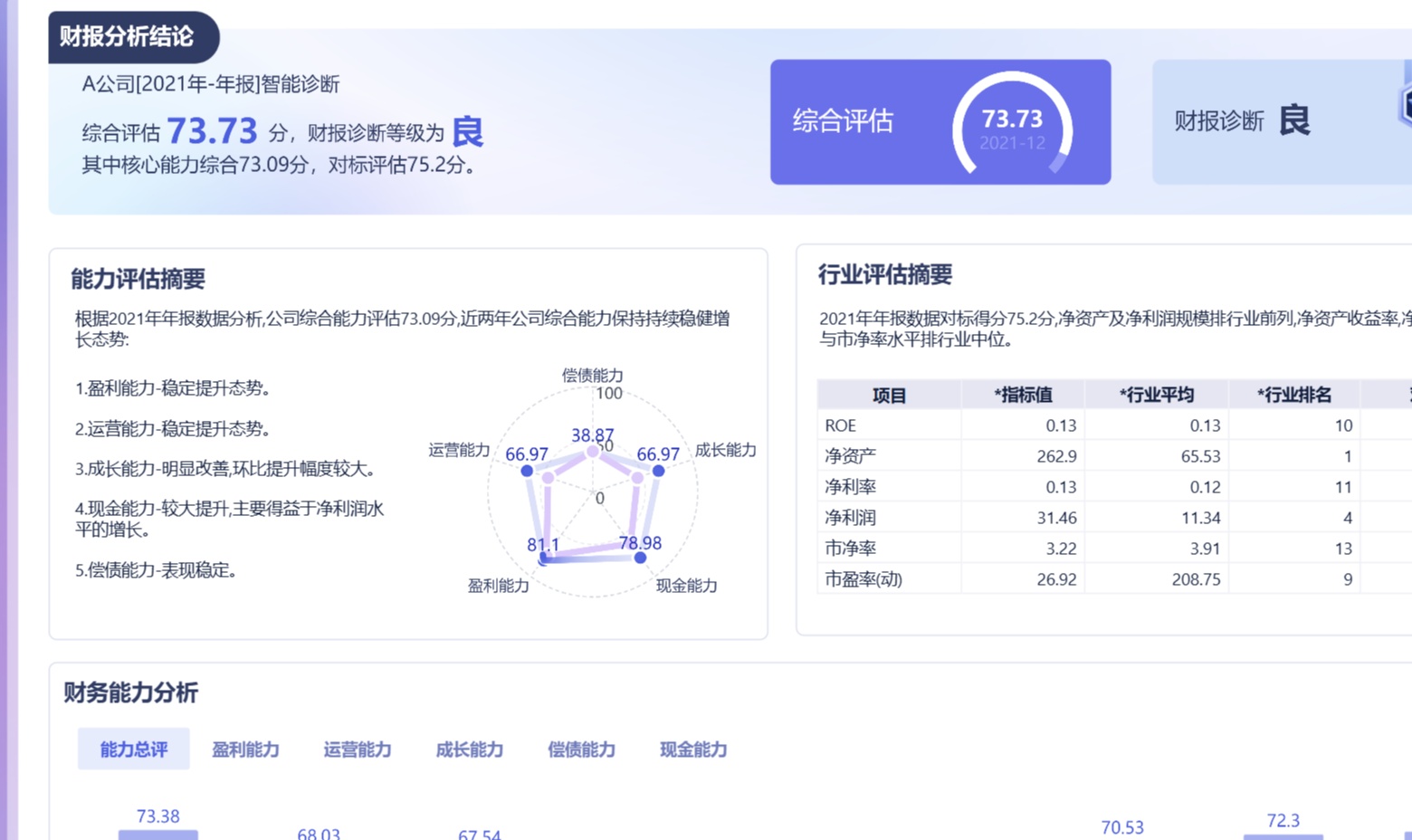Click the 67.54 chart value label
The width and height of the screenshot is (1412, 840).
(479, 835)
